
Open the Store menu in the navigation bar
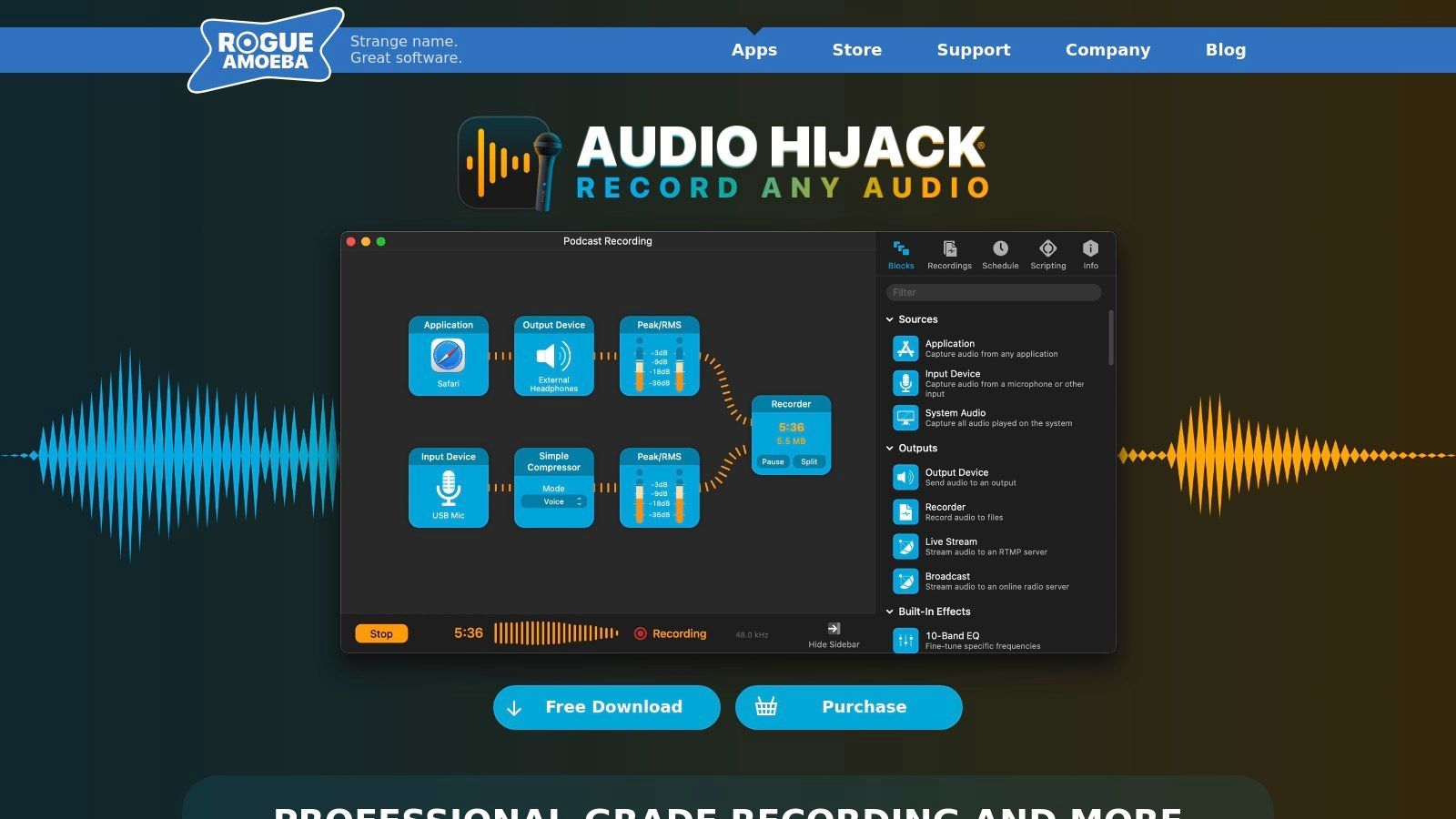(856, 50)
